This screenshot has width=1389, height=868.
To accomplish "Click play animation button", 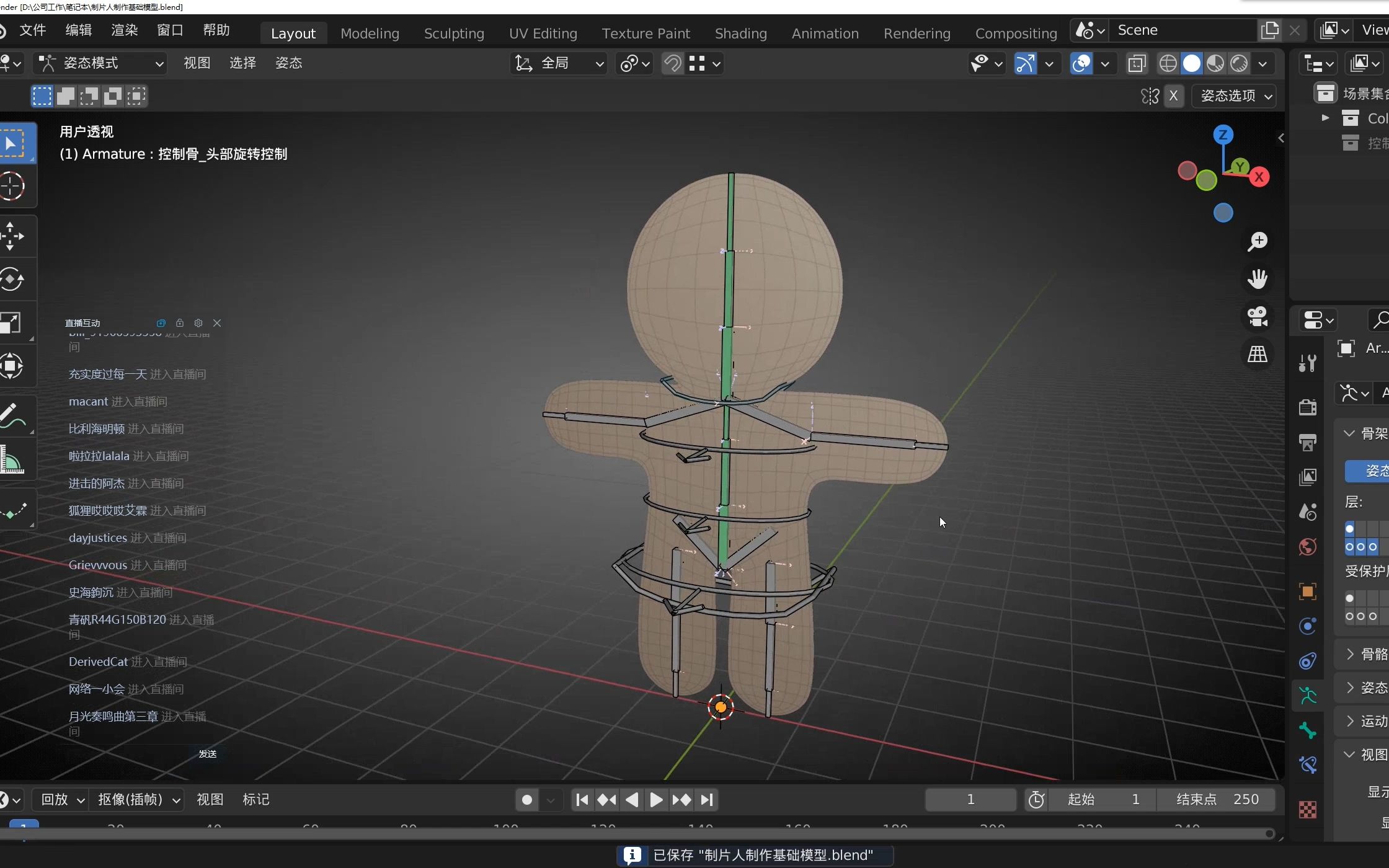I will point(655,799).
